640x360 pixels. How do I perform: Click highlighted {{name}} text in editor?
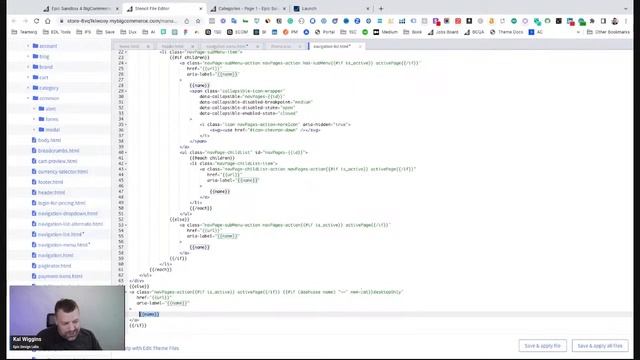pos(149,314)
